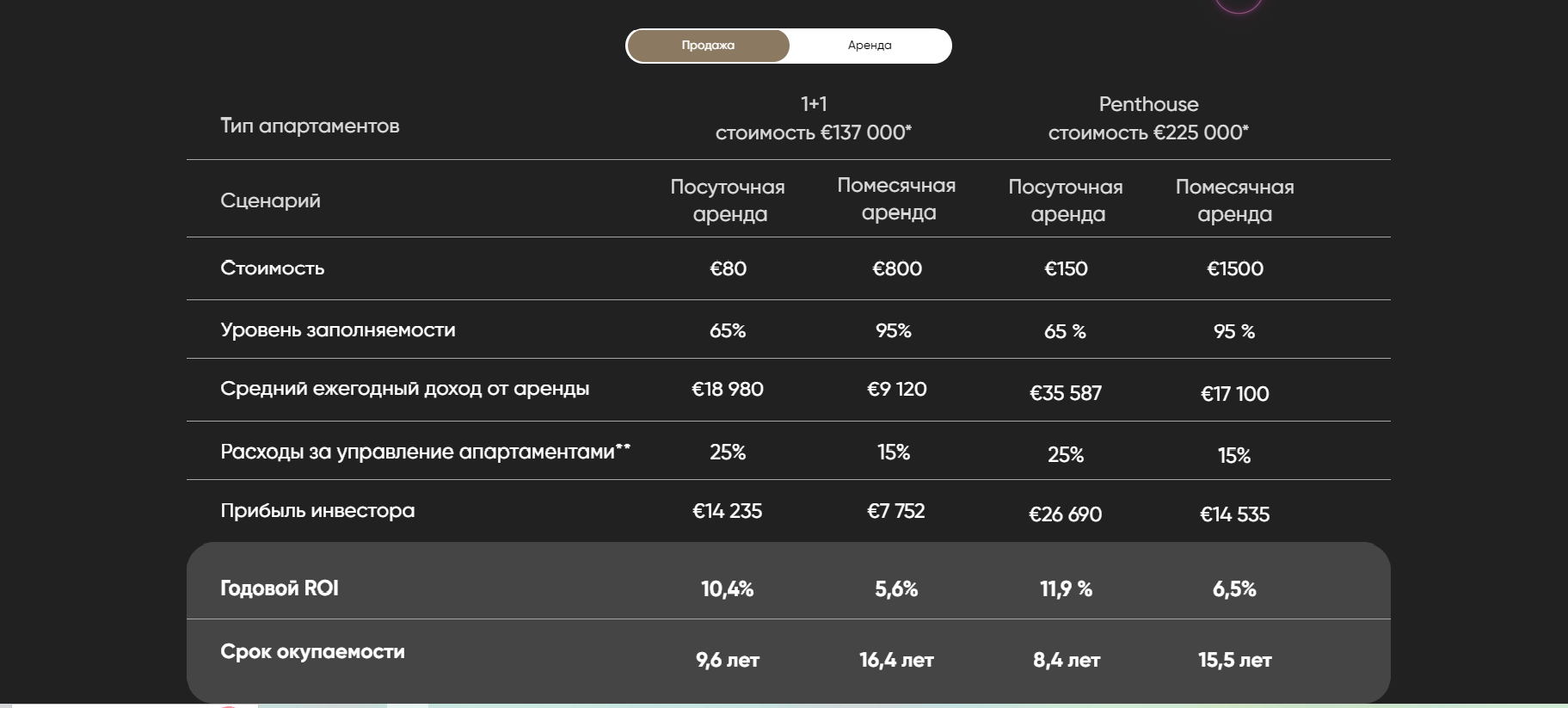This screenshot has height=708, width=1568.
Task: Click the Сценарий row label
Action: click(270, 200)
